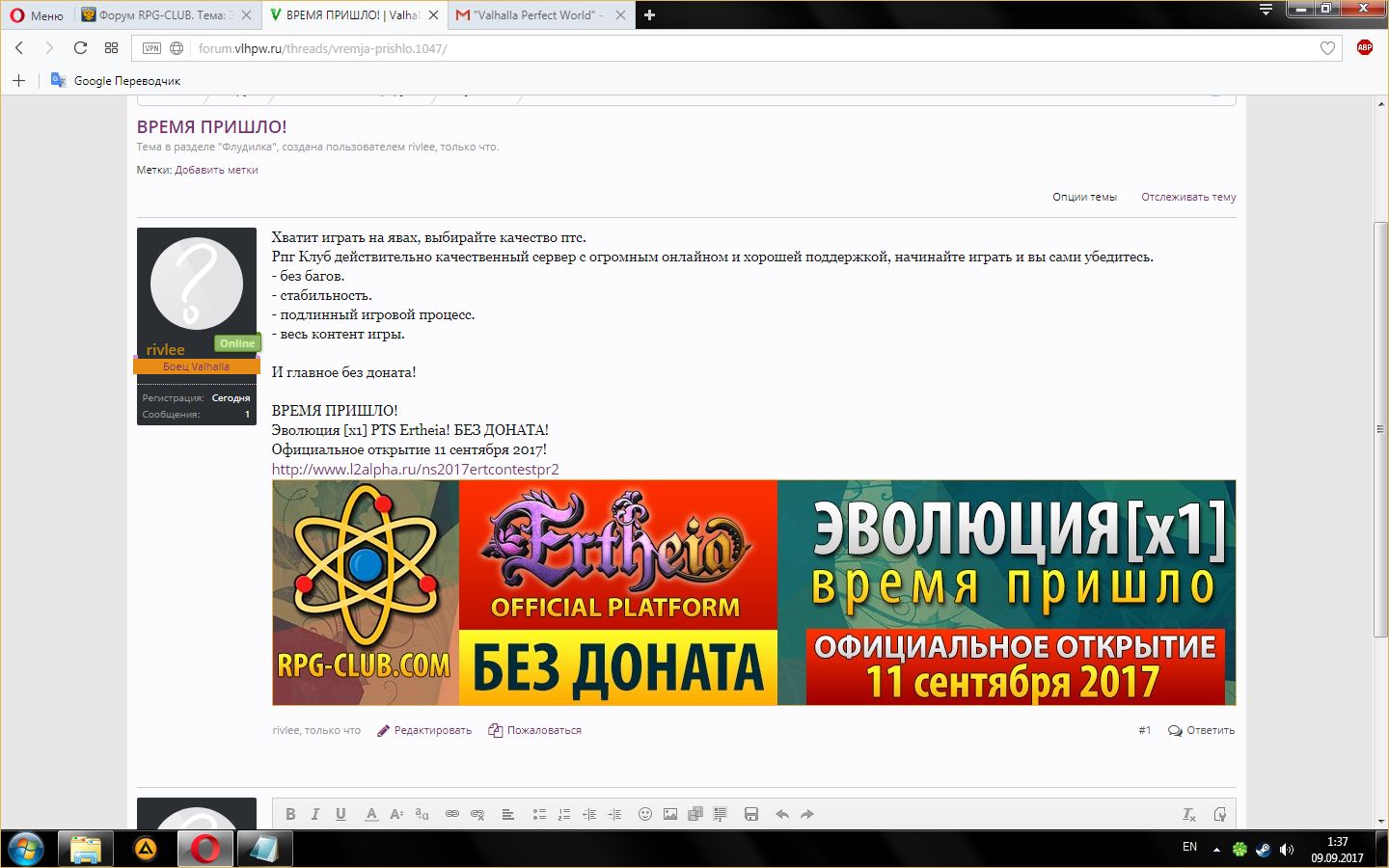Toggle underline formatting in reply editor
This screenshot has width=1389, height=868.
coord(340,814)
